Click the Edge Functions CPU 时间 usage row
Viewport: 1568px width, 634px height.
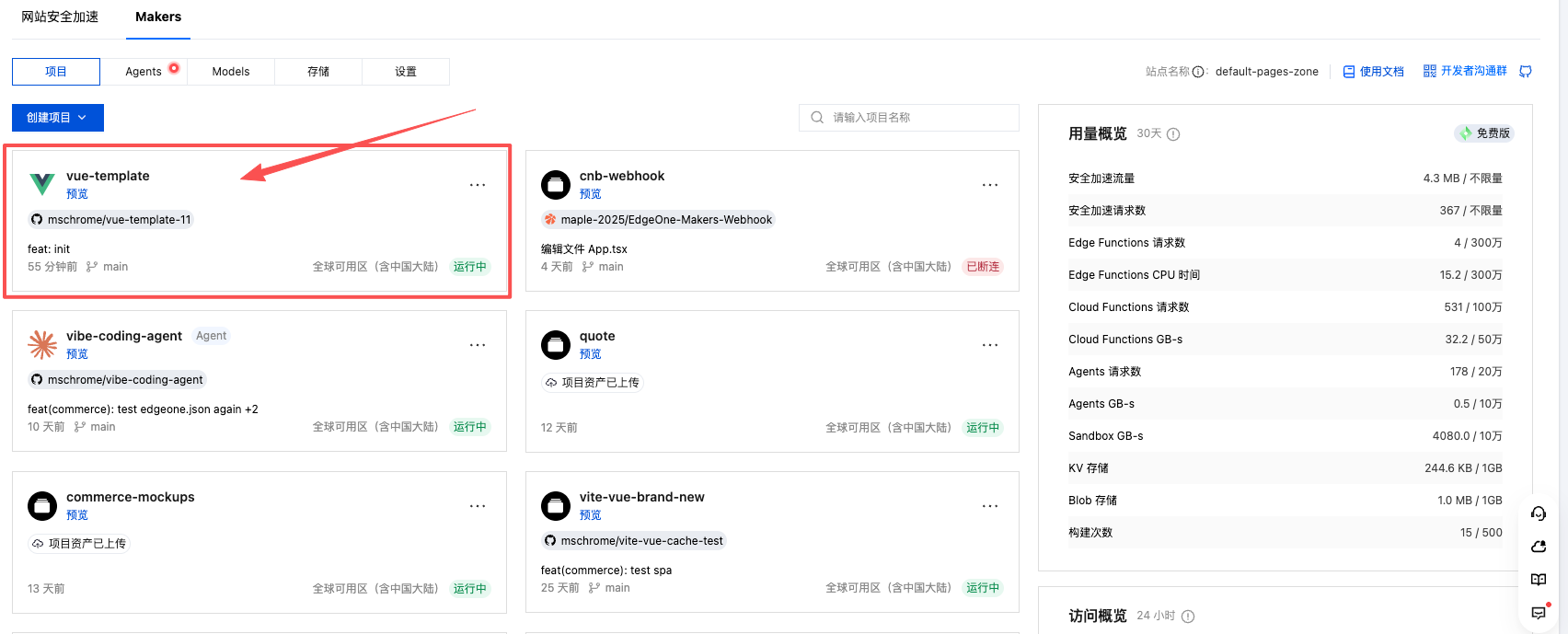[1286, 275]
